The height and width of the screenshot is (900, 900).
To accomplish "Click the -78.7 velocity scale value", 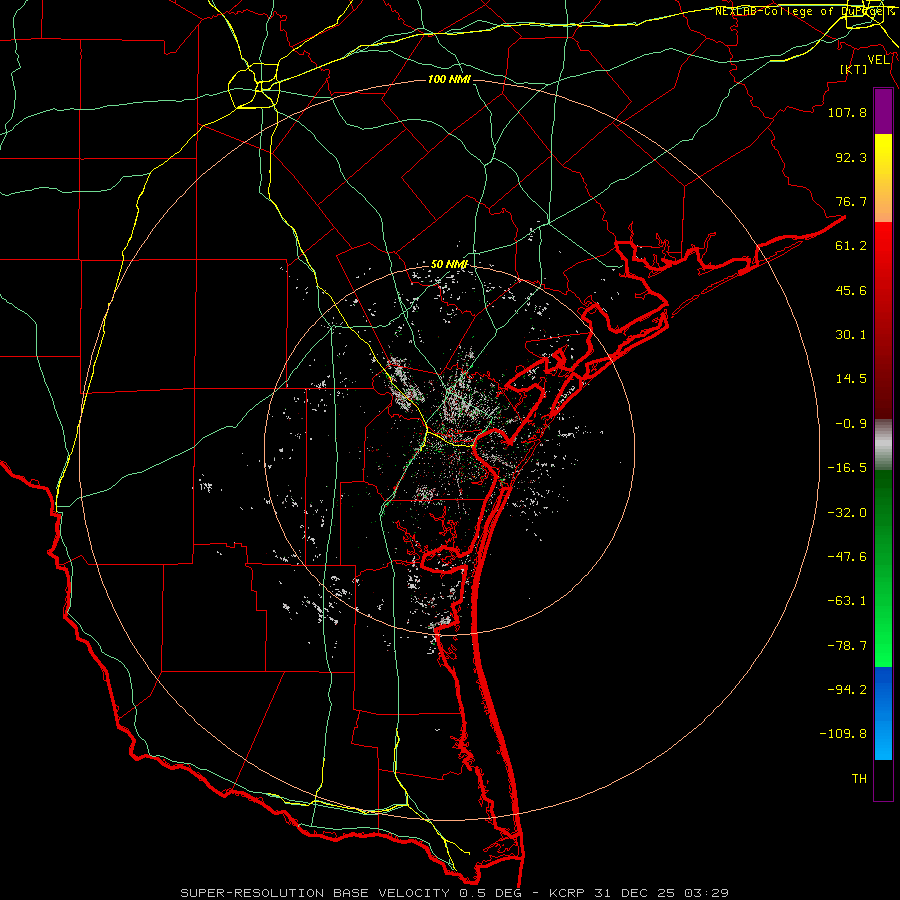I will coord(847,646).
